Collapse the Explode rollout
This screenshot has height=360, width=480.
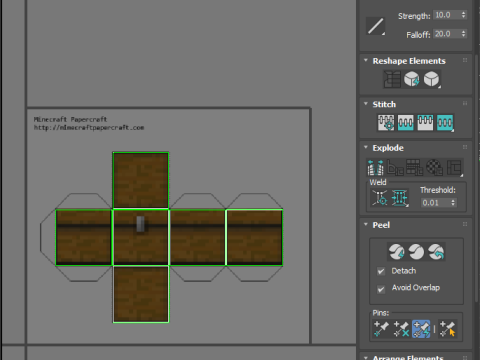pyautogui.click(x=366, y=147)
